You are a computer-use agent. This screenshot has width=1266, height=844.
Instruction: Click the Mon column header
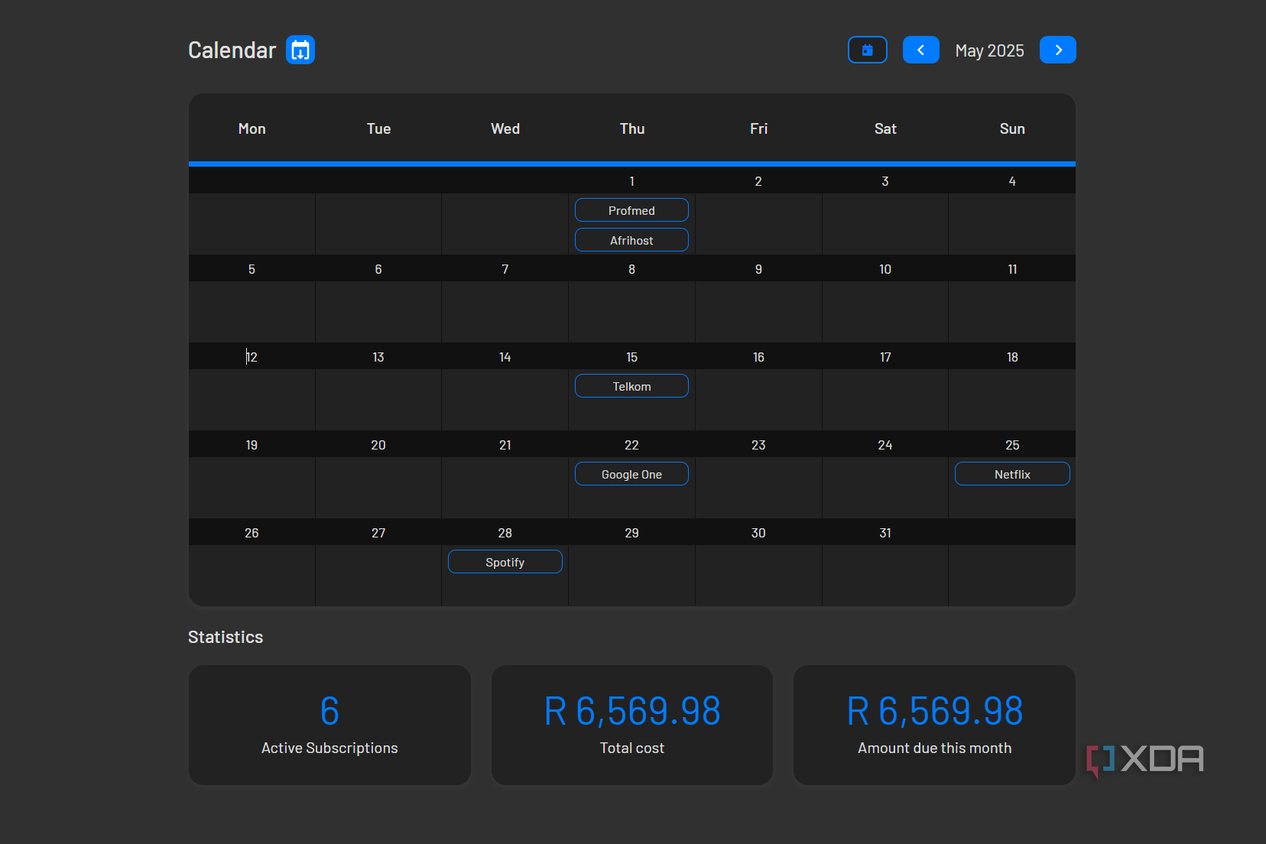pyautogui.click(x=252, y=128)
